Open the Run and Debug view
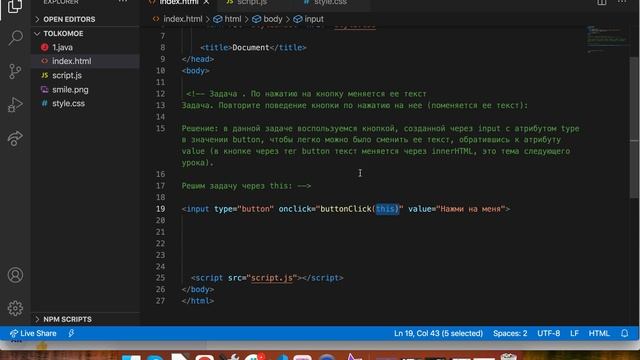The height and width of the screenshot is (360, 640). tap(15, 105)
